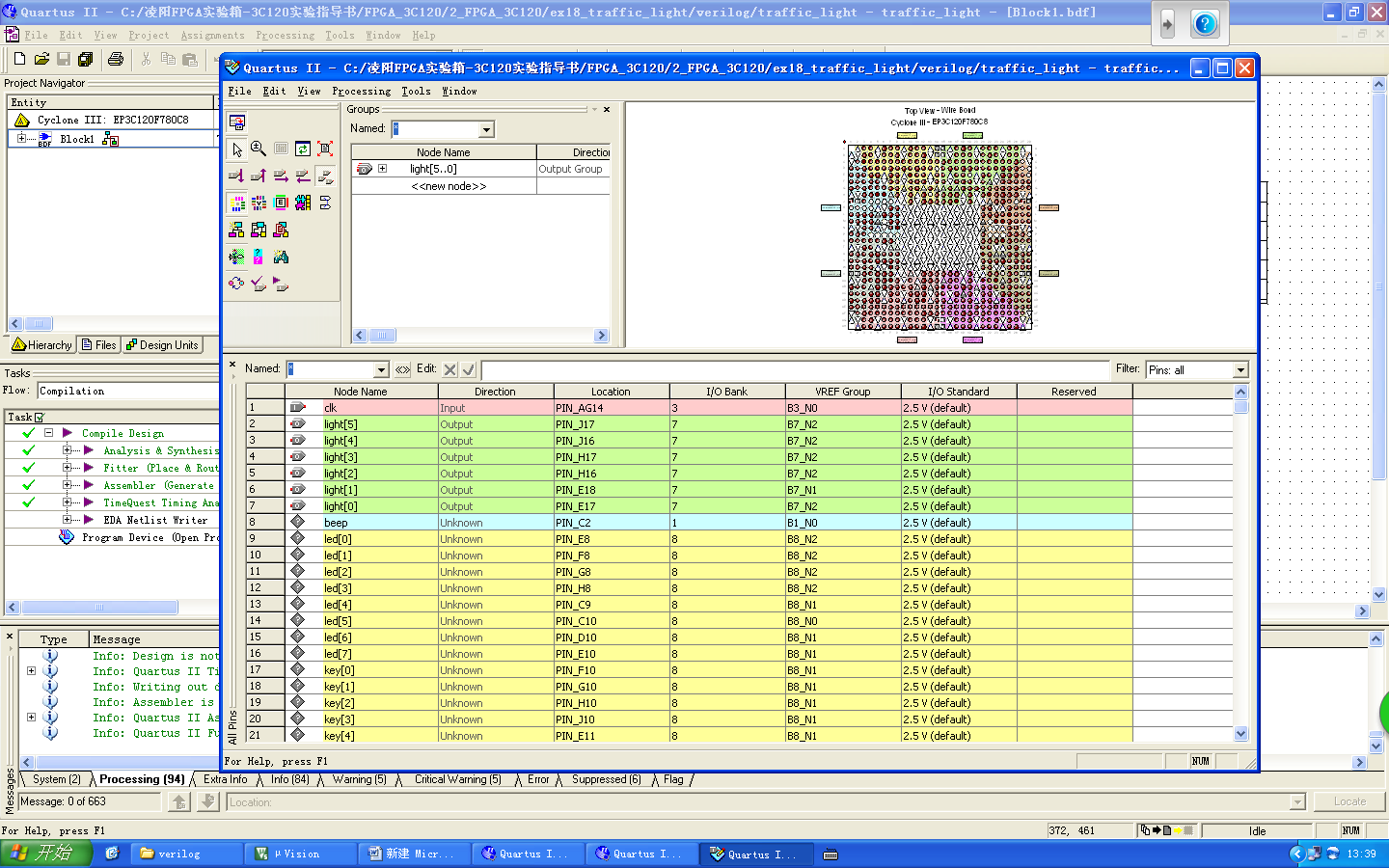1389x868 pixels.
Task: Click the <<>> button next to Named field
Action: tap(402, 369)
